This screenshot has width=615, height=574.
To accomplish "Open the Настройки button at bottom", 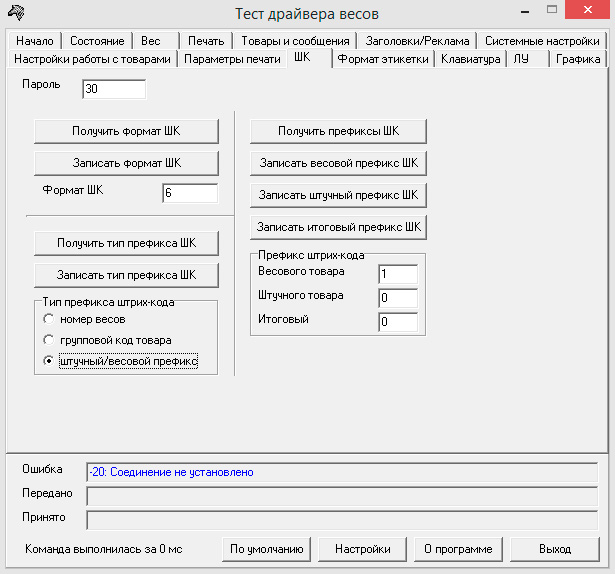I will [x=362, y=549].
